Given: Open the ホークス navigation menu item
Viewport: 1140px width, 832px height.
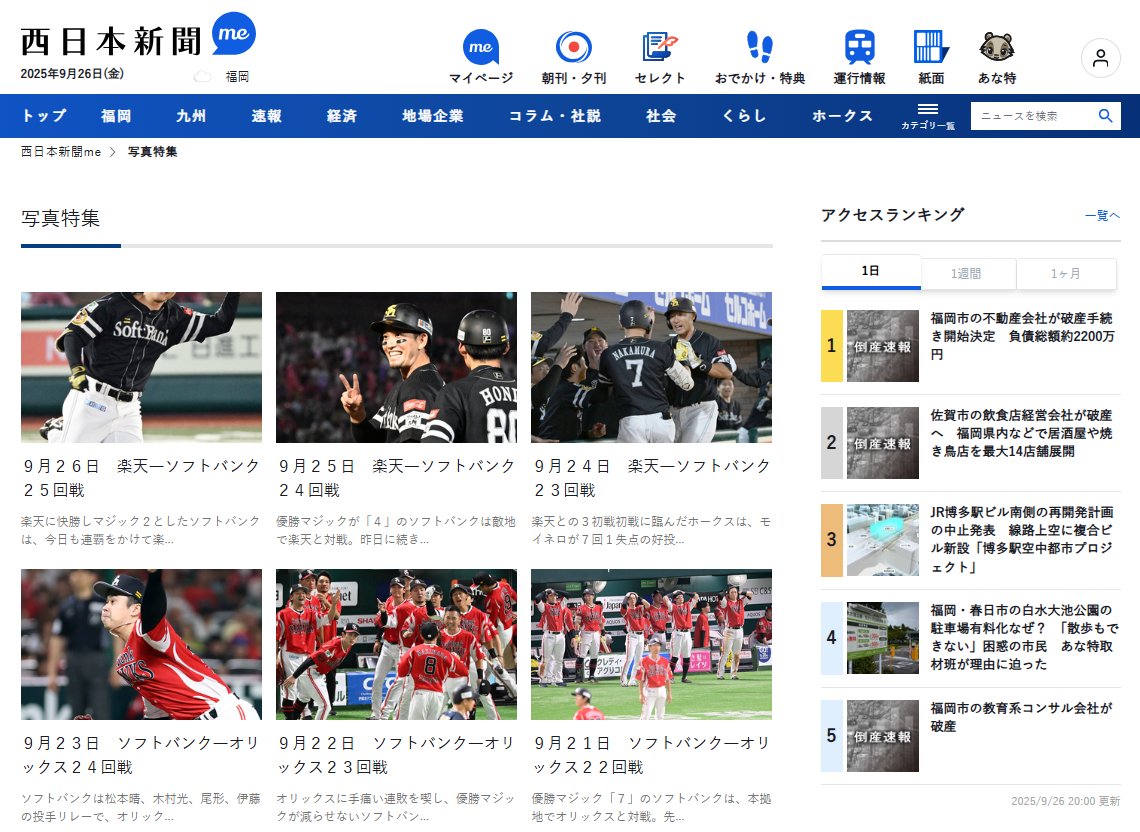Looking at the screenshot, I should pyautogui.click(x=842, y=116).
